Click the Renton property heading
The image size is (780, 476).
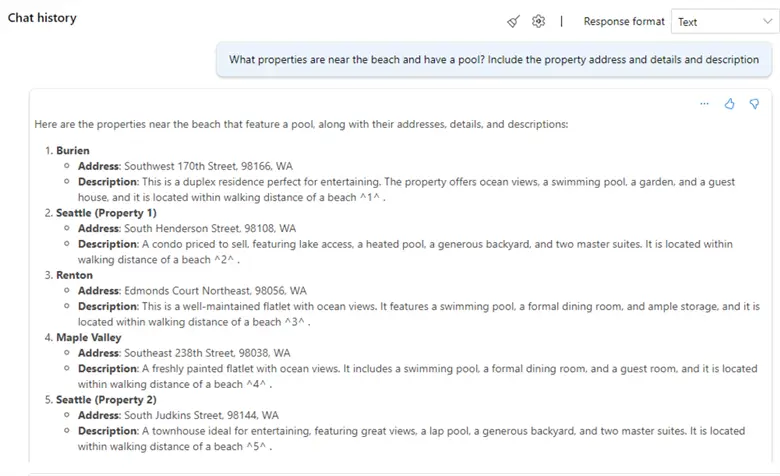tap(74, 275)
